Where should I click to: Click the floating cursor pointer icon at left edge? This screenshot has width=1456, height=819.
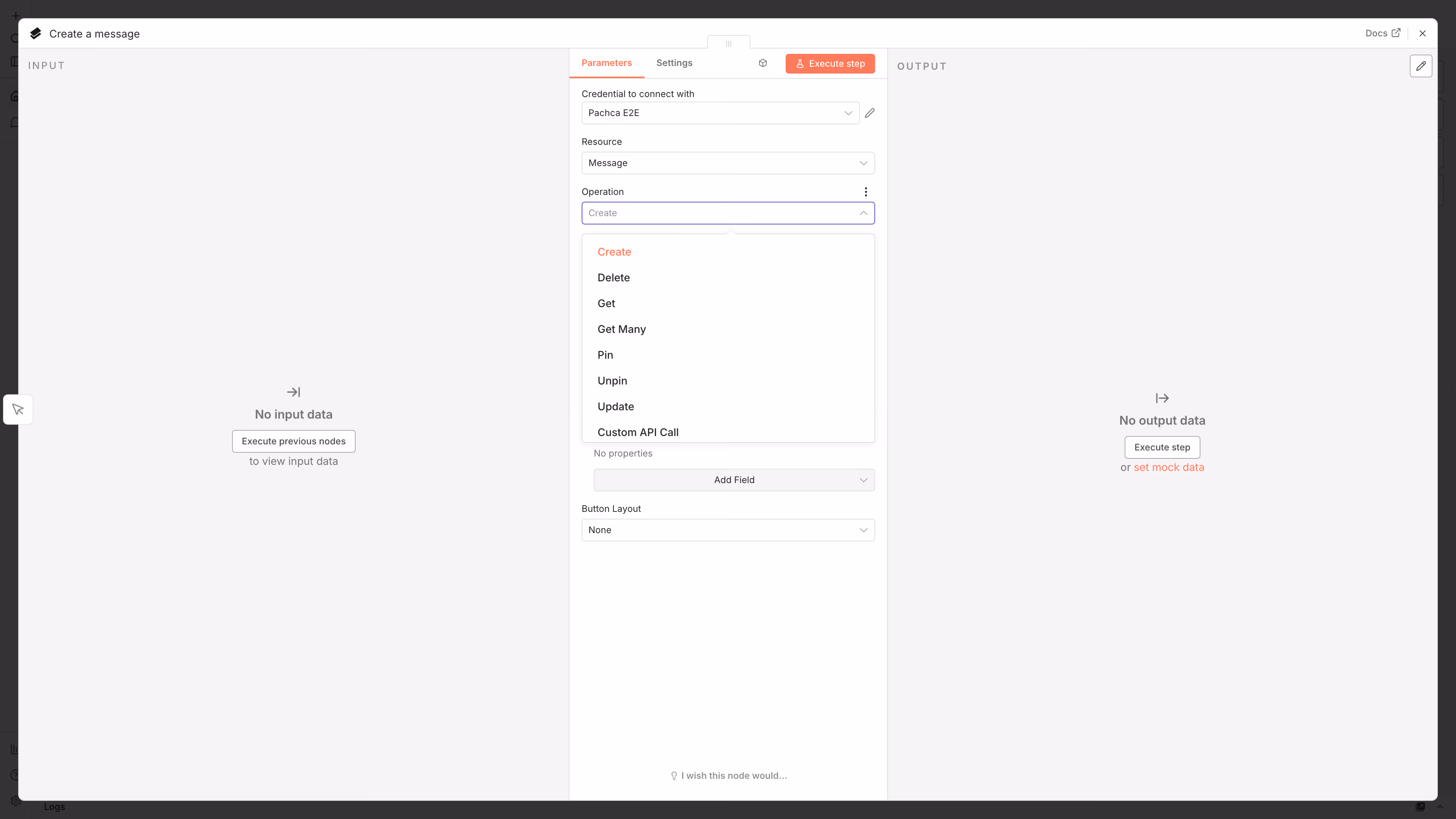point(18,409)
